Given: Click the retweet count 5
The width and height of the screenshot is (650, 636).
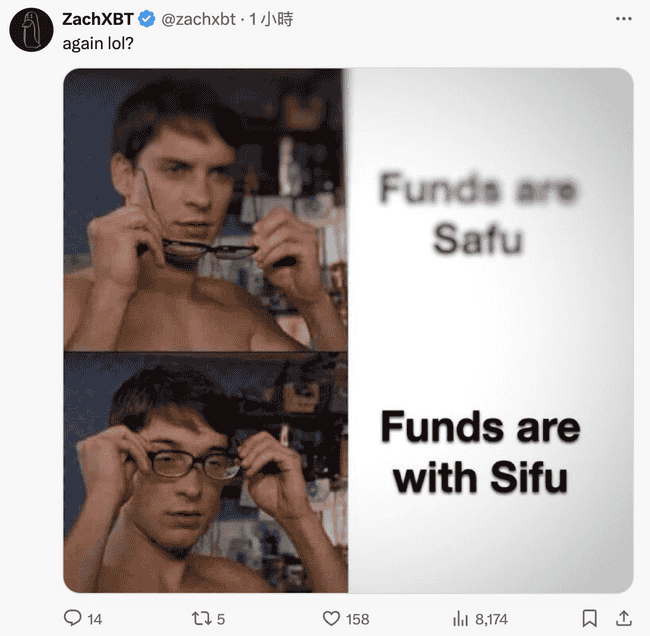Looking at the screenshot, I should pos(221,619).
